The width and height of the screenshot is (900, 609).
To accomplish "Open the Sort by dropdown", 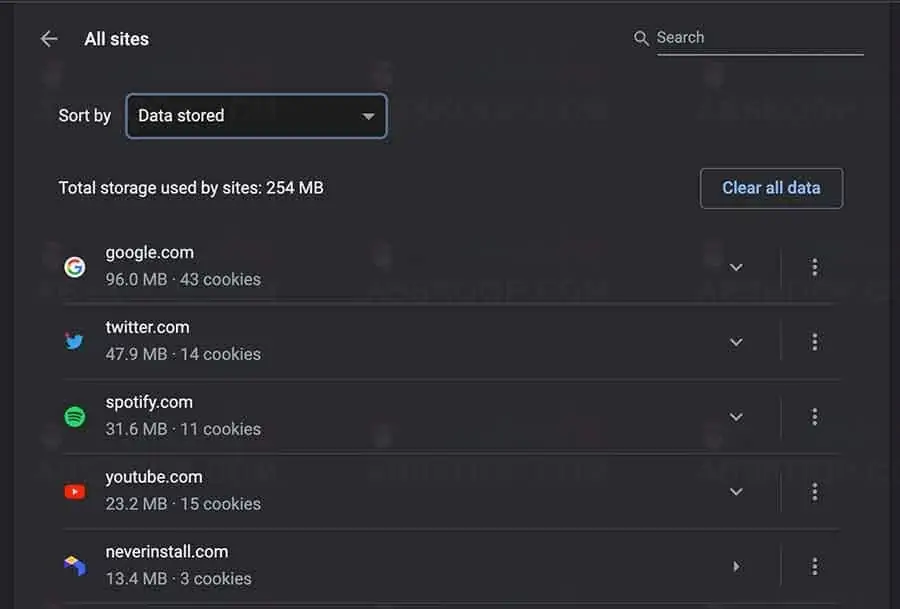I will [256, 116].
